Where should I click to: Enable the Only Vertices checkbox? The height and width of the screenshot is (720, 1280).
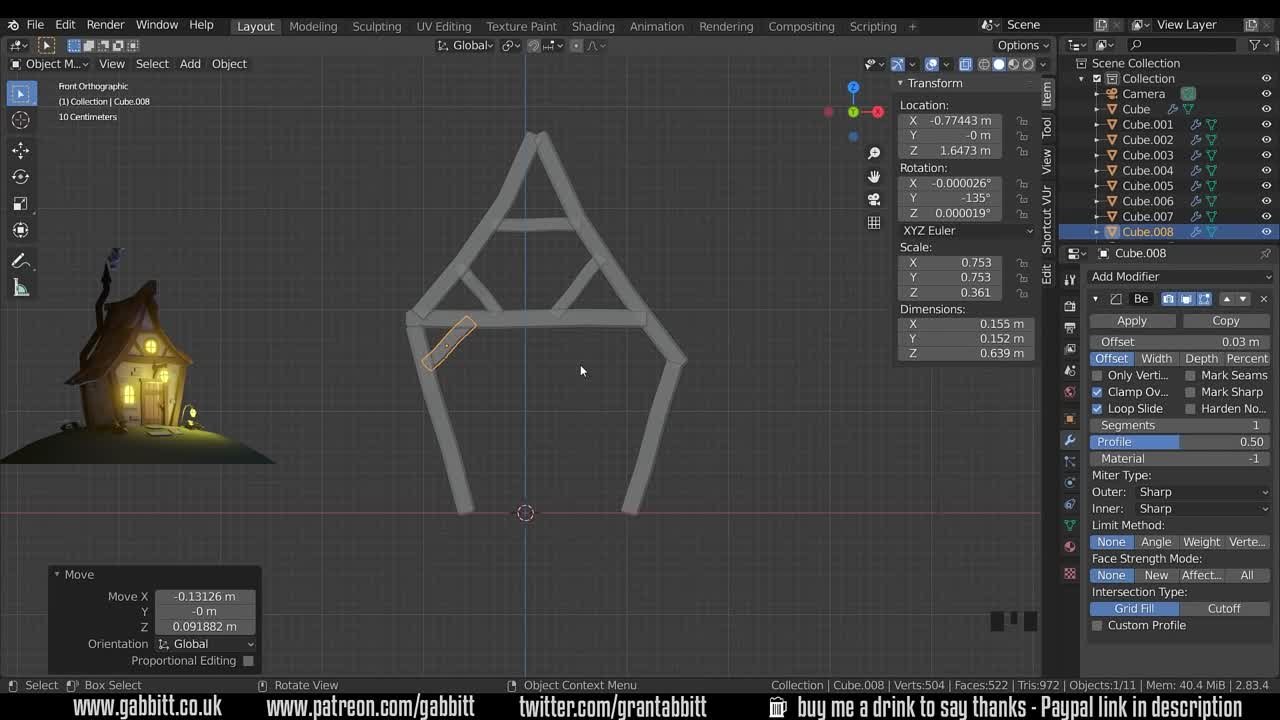[x=1097, y=376]
